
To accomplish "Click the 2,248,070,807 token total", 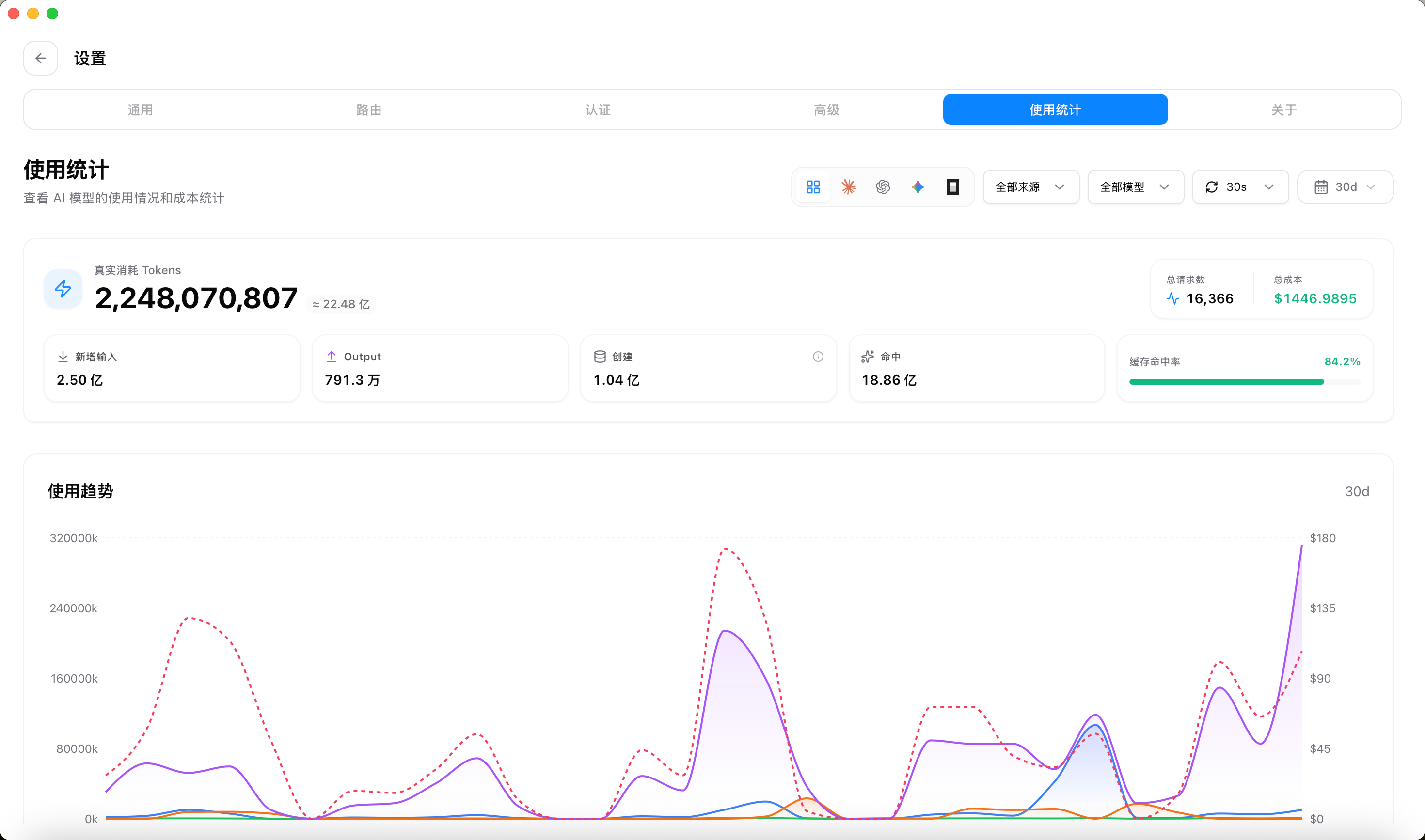I will (x=196, y=298).
